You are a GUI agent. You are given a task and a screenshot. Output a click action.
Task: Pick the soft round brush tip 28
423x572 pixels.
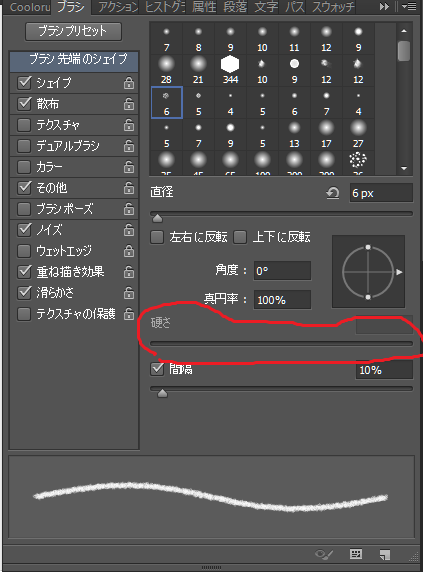pos(166,70)
